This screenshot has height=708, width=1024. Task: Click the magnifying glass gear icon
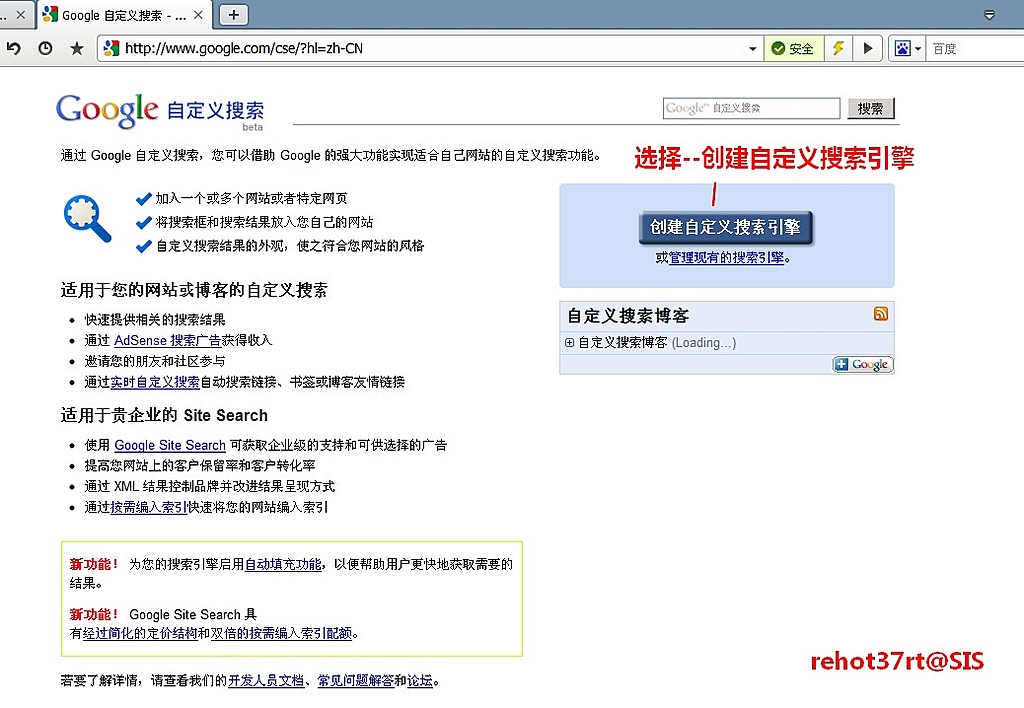pyautogui.click(x=87, y=219)
